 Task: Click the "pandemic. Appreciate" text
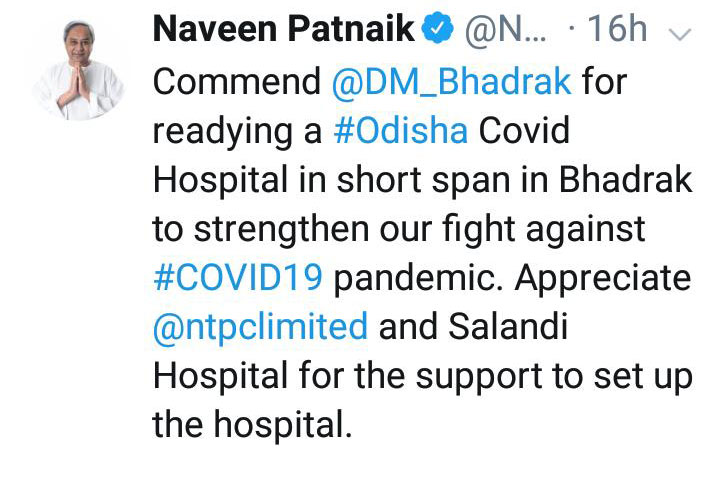click(x=511, y=275)
